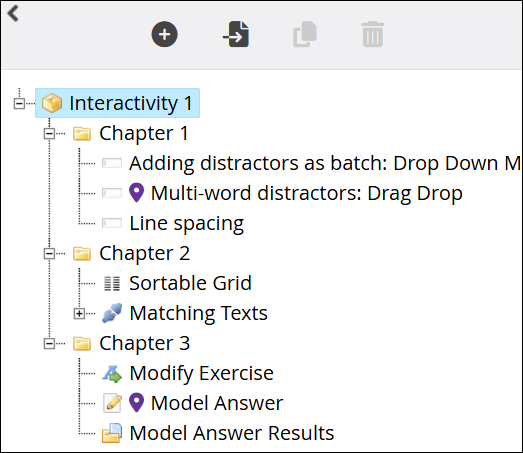Click the add new item plus icon
Screen dimensions: 523x453
pos(164,34)
